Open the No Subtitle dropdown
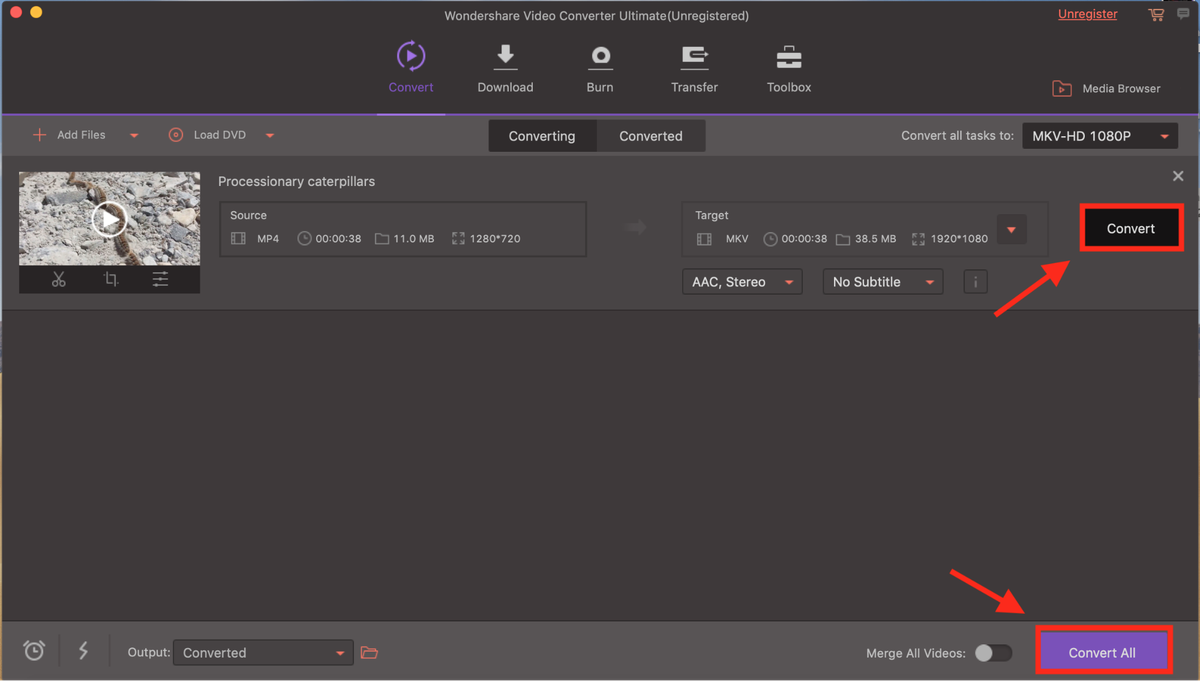This screenshot has height=681, width=1200. pos(882,282)
